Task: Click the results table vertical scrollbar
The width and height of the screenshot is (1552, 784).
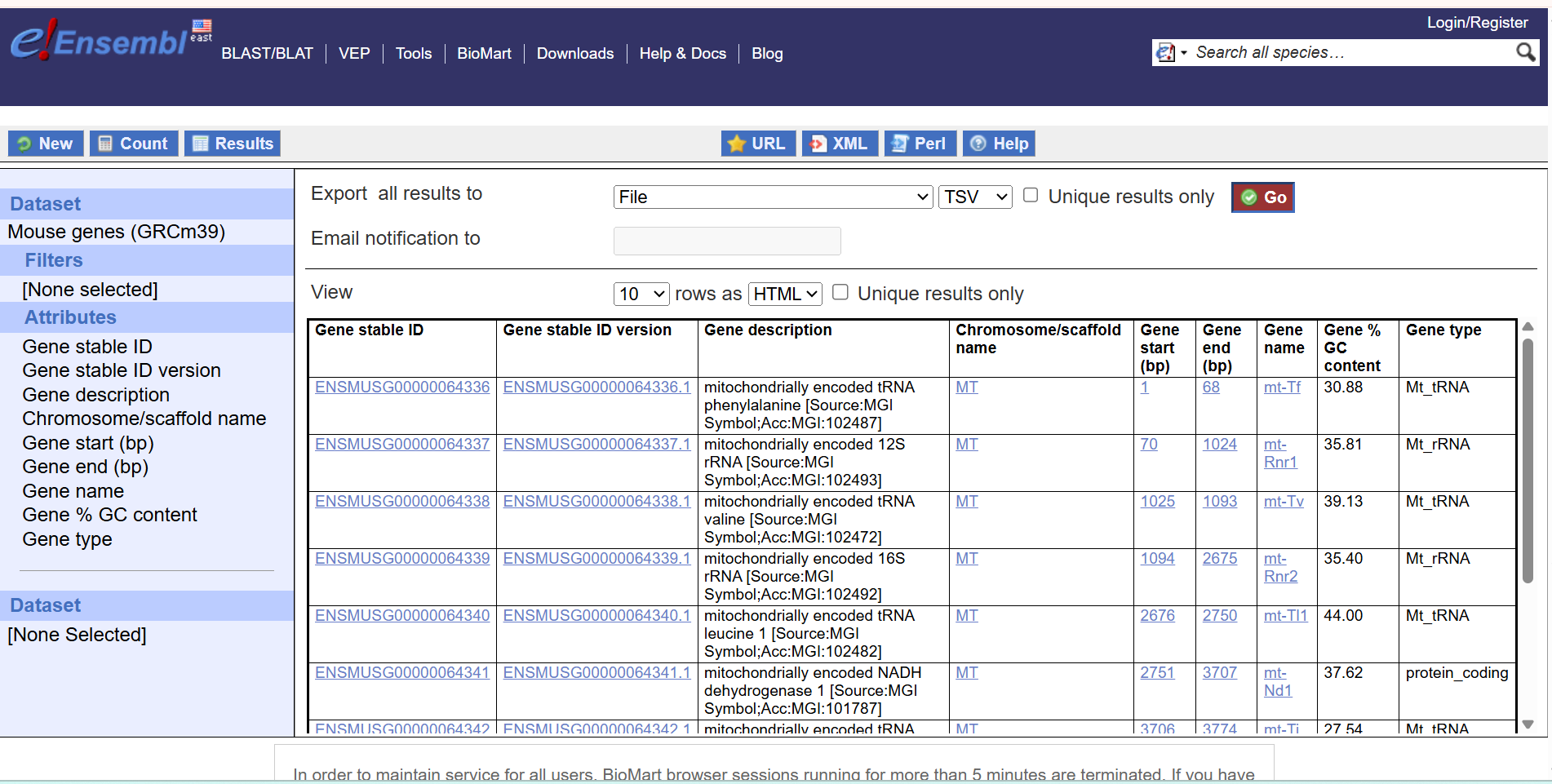Action: 1528,460
